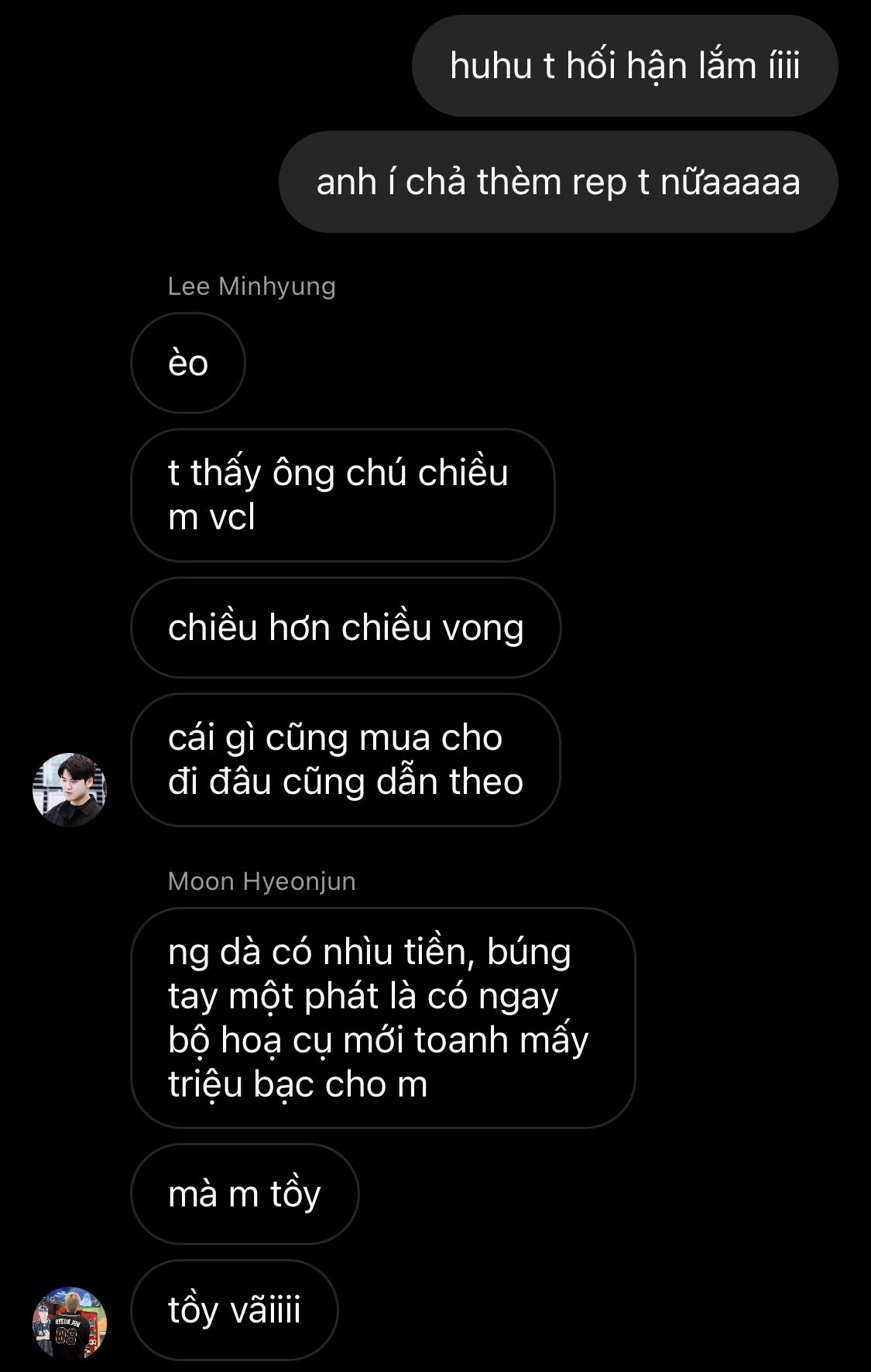The width and height of the screenshot is (871, 1372).
Task: Tap the 'èo' message bubble
Action: click(188, 363)
